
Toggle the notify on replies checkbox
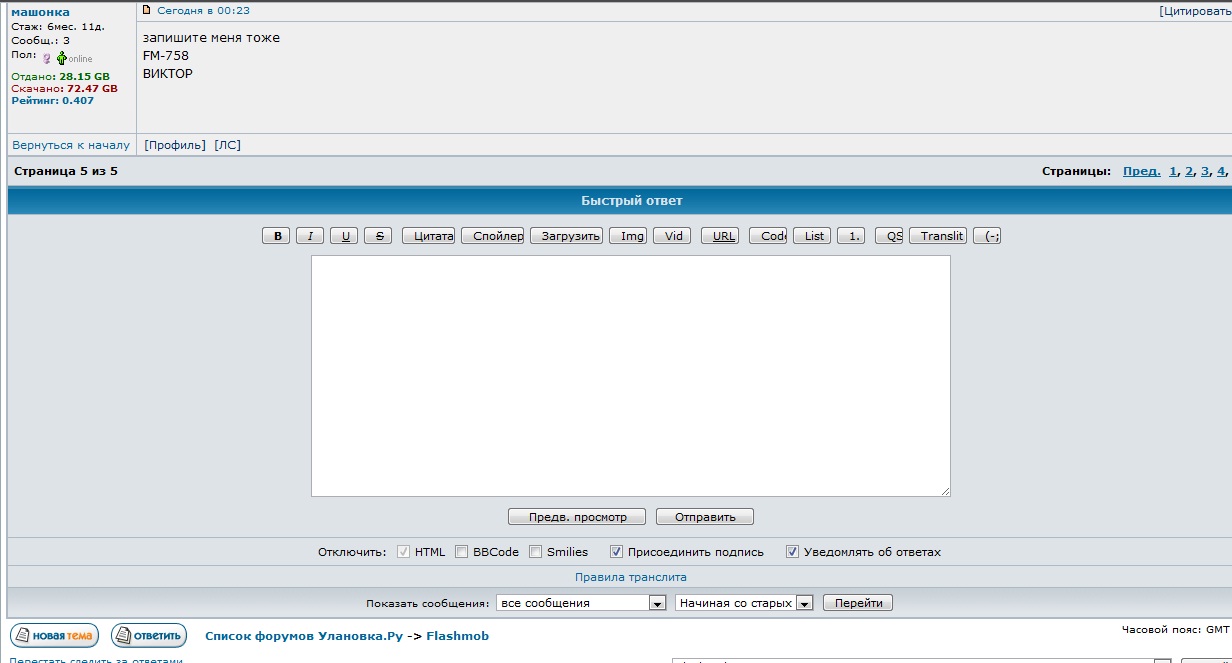pos(793,552)
